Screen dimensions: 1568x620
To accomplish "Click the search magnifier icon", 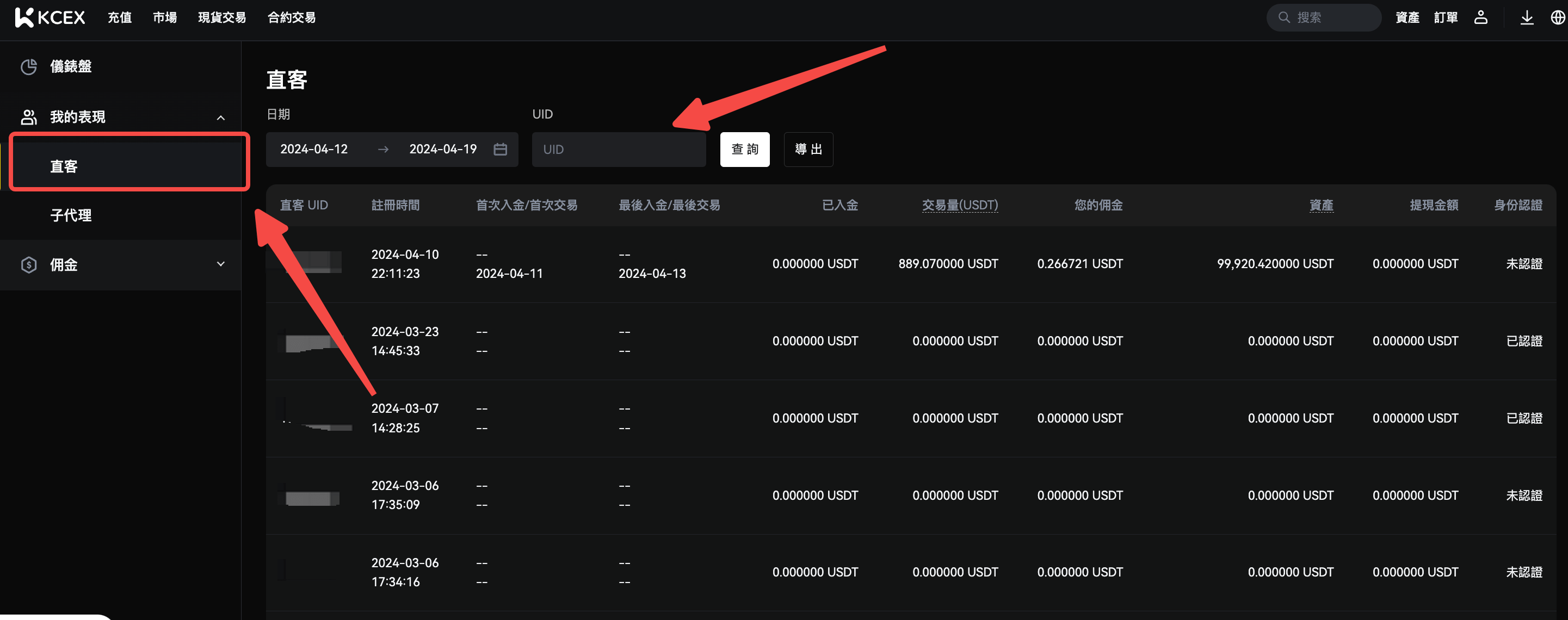I will pyautogui.click(x=1284, y=17).
